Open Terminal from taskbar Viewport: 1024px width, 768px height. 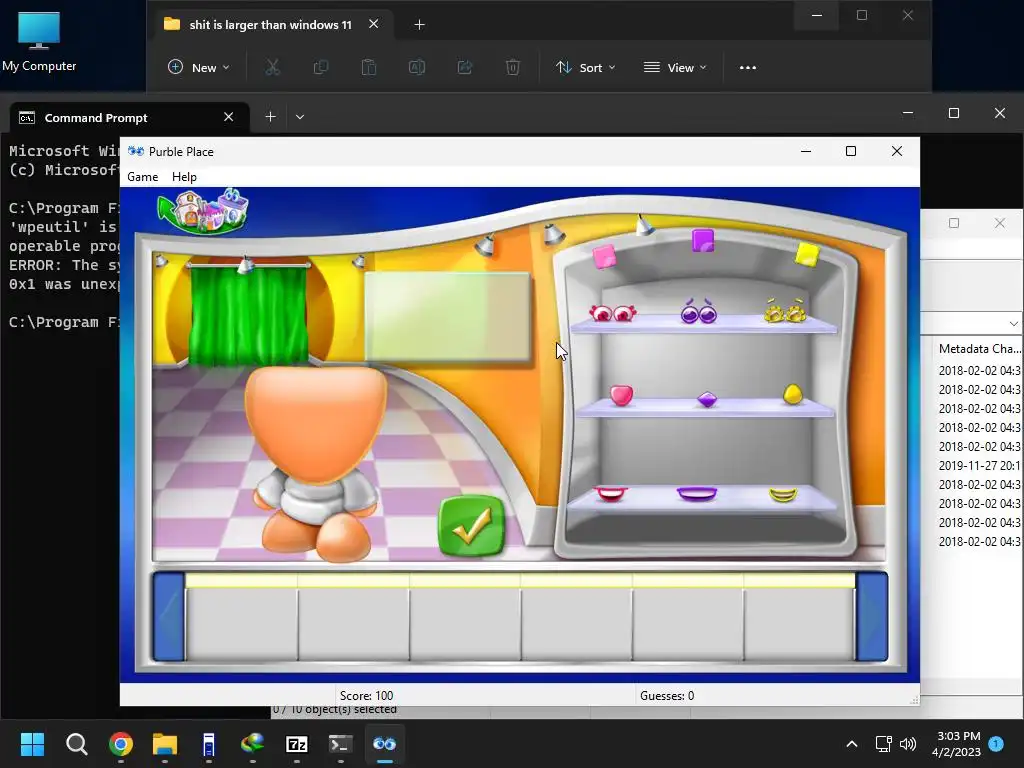[x=340, y=744]
